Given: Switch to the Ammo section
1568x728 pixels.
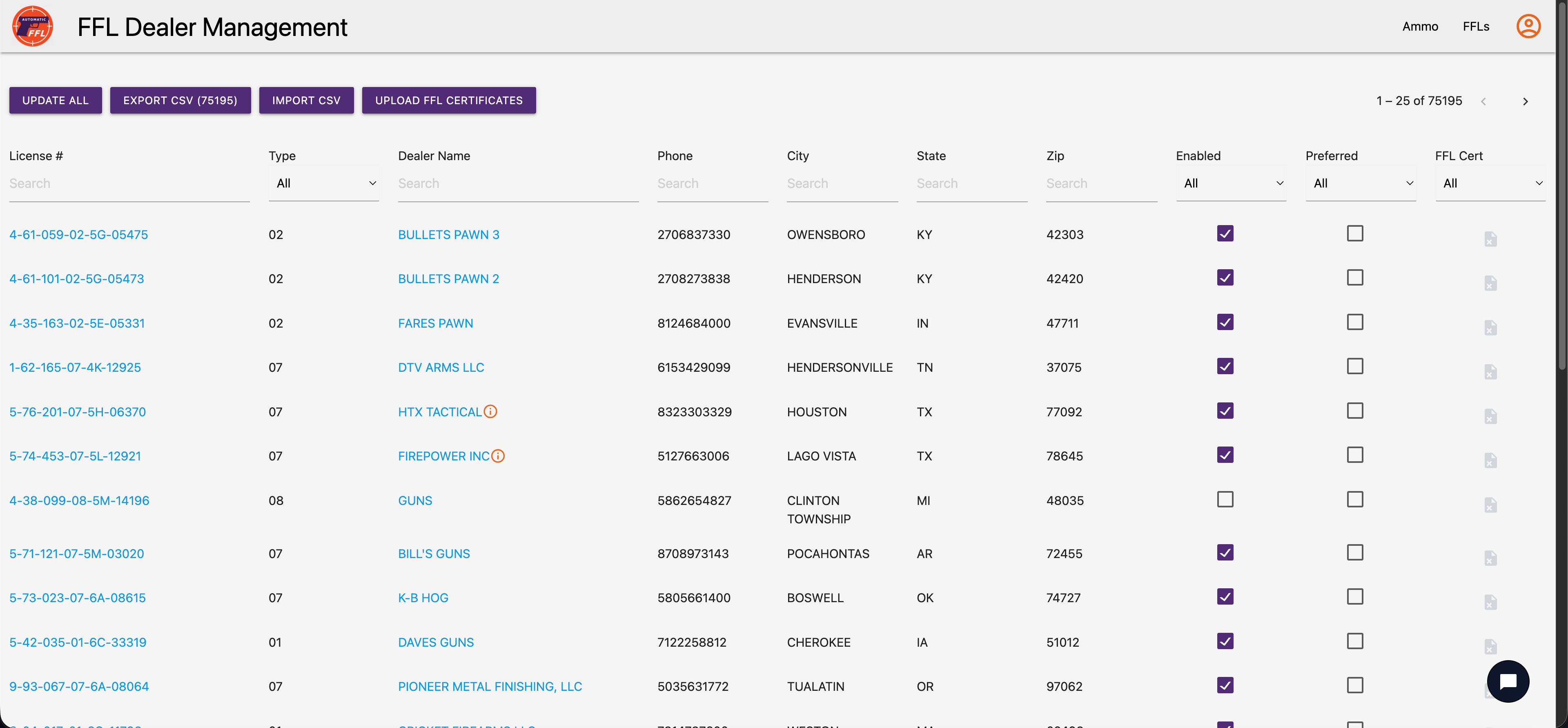Looking at the screenshot, I should pyautogui.click(x=1420, y=26).
